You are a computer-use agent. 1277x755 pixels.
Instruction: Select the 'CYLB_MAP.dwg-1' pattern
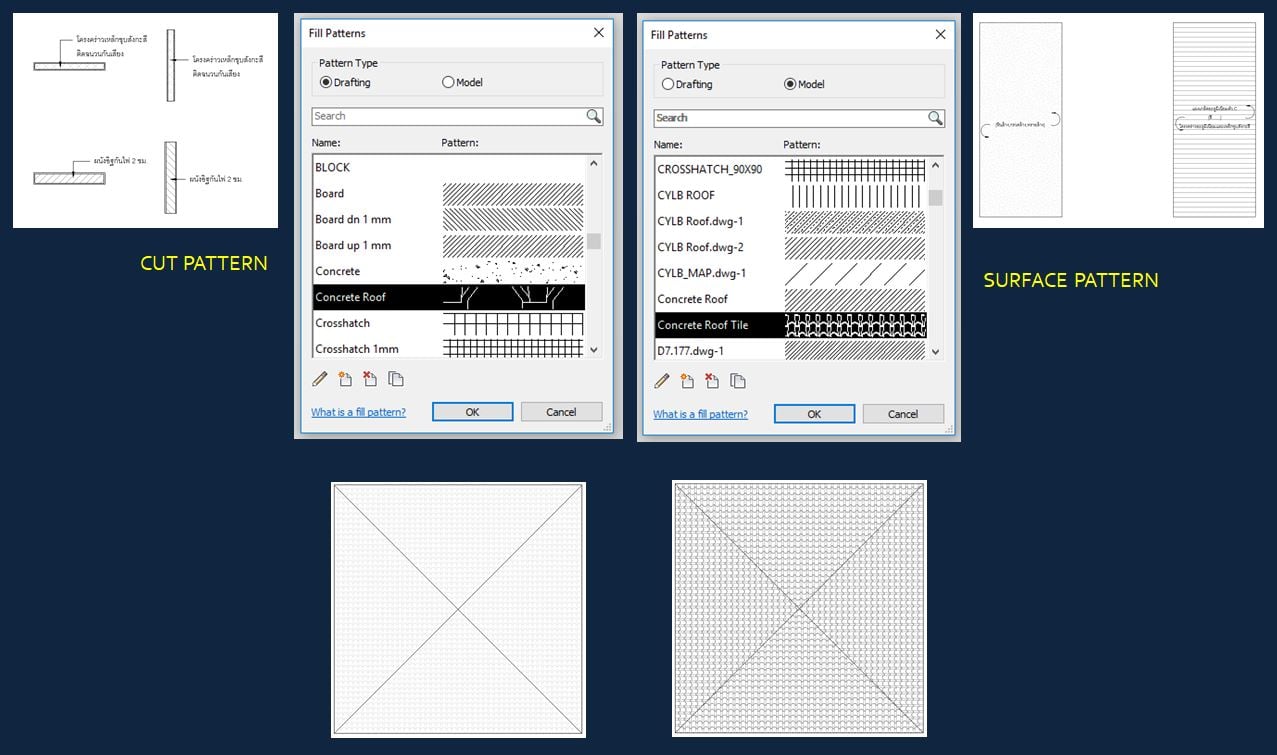pos(791,273)
